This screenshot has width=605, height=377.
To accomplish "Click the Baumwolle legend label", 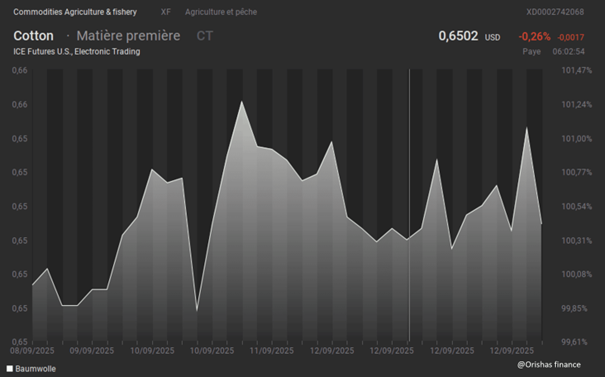I will (35, 369).
